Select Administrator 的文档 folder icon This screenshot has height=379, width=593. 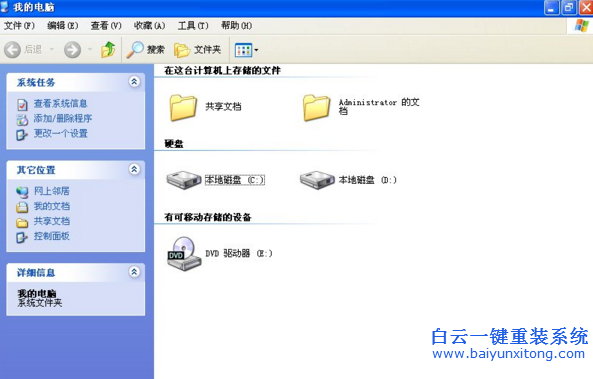tap(317, 108)
